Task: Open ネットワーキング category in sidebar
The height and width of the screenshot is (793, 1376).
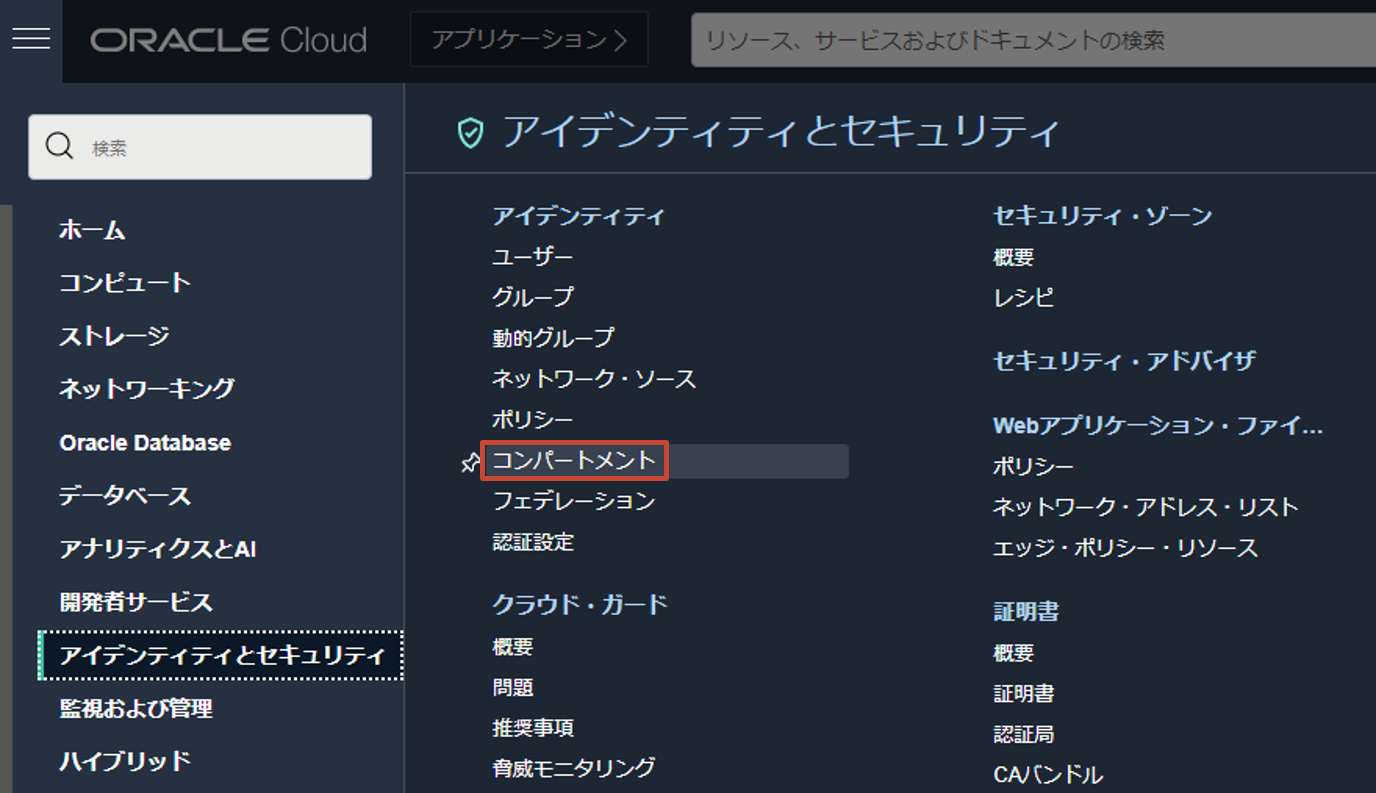Action: click(x=146, y=389)
